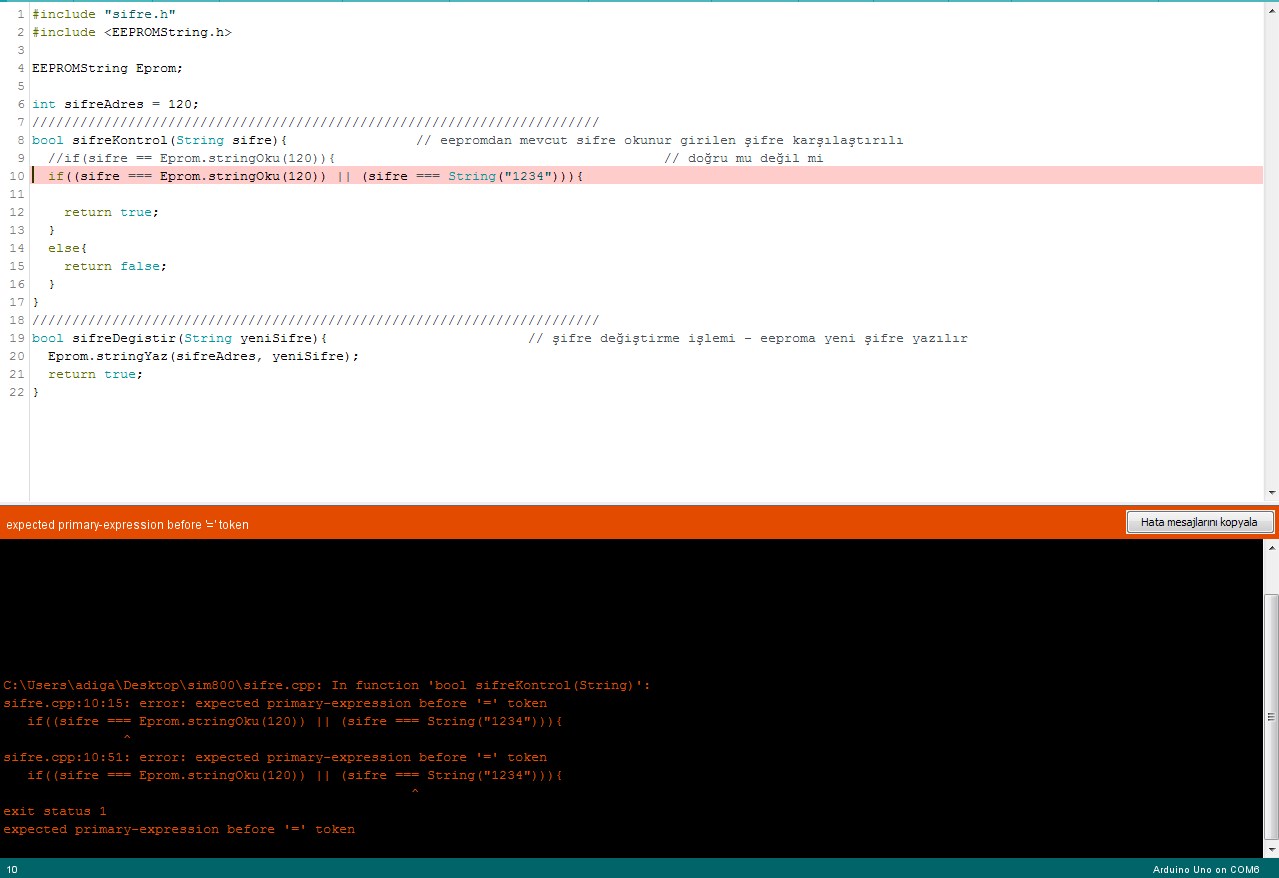1279x878 pixels.
Task: Click line number 22 in the gutter
Action: click(16, 392)
